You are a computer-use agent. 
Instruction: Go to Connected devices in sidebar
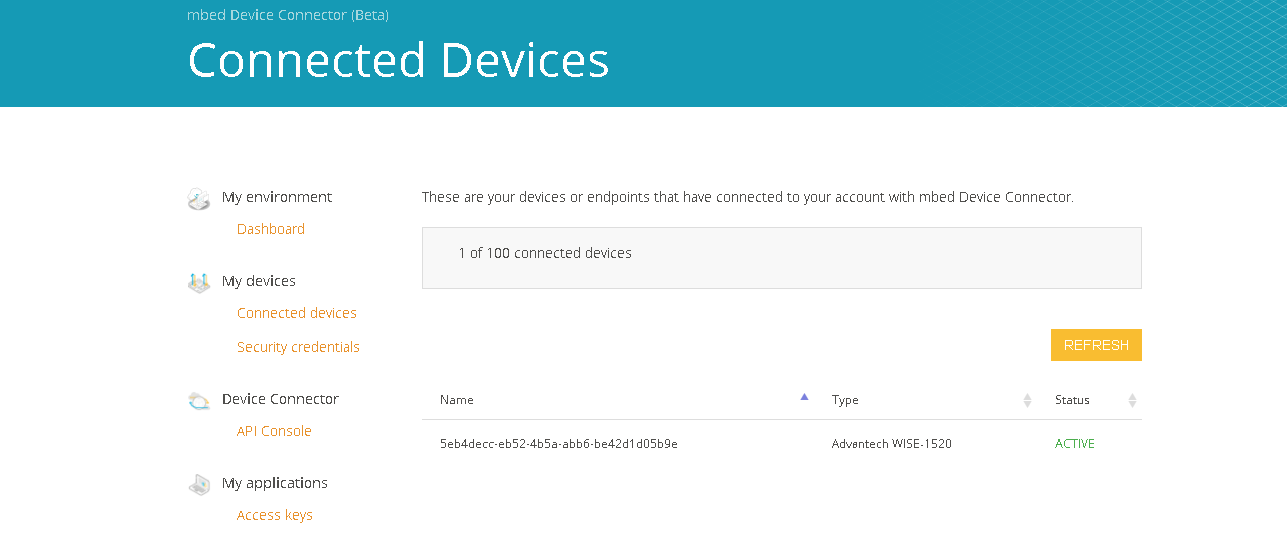point(296,313)
